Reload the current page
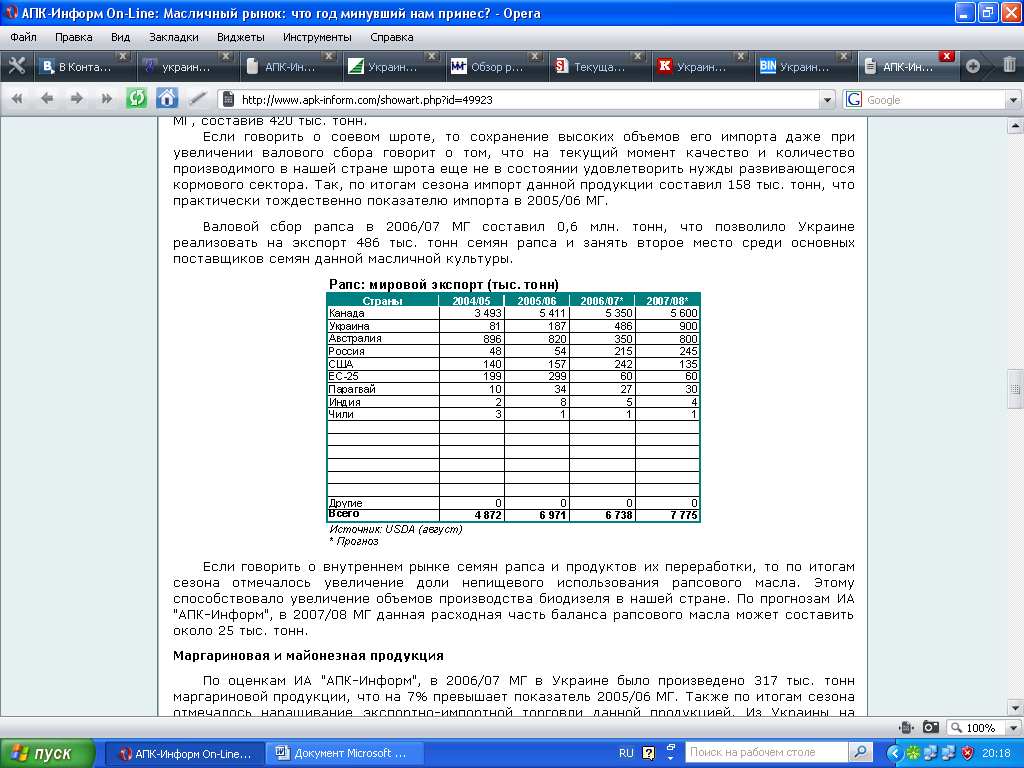This screenshot has height=768, width=1024. [136, 99]
